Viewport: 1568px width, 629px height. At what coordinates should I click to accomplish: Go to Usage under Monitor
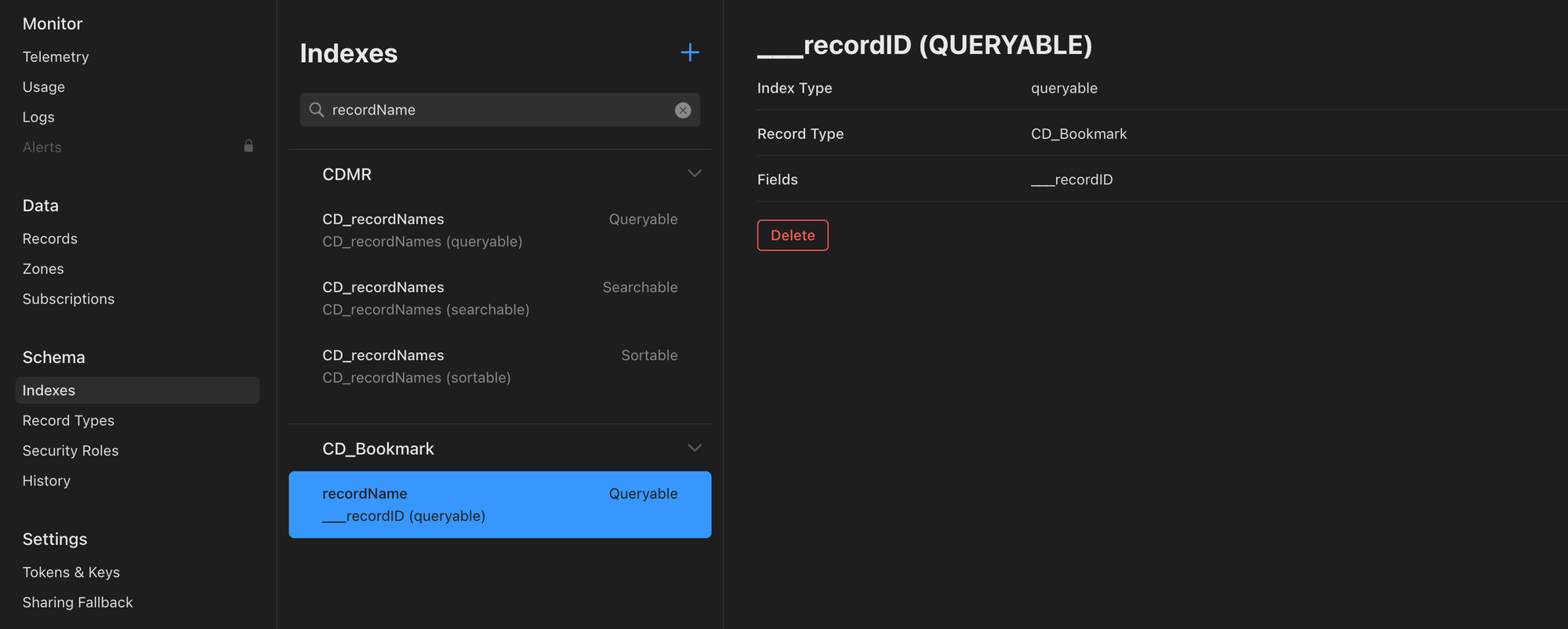coord(44,87)
